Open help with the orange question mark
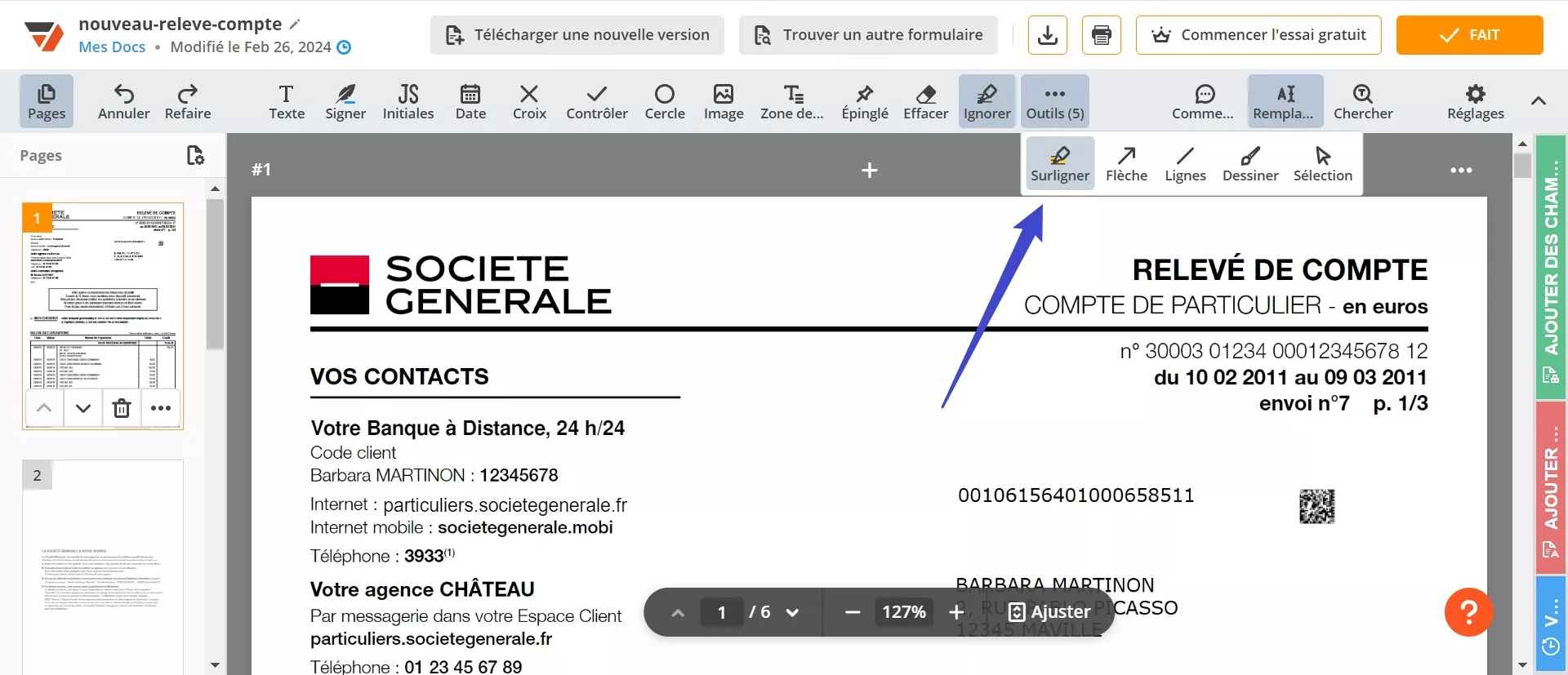The width and height of the screenshot is (1568, 675). 1468,612
